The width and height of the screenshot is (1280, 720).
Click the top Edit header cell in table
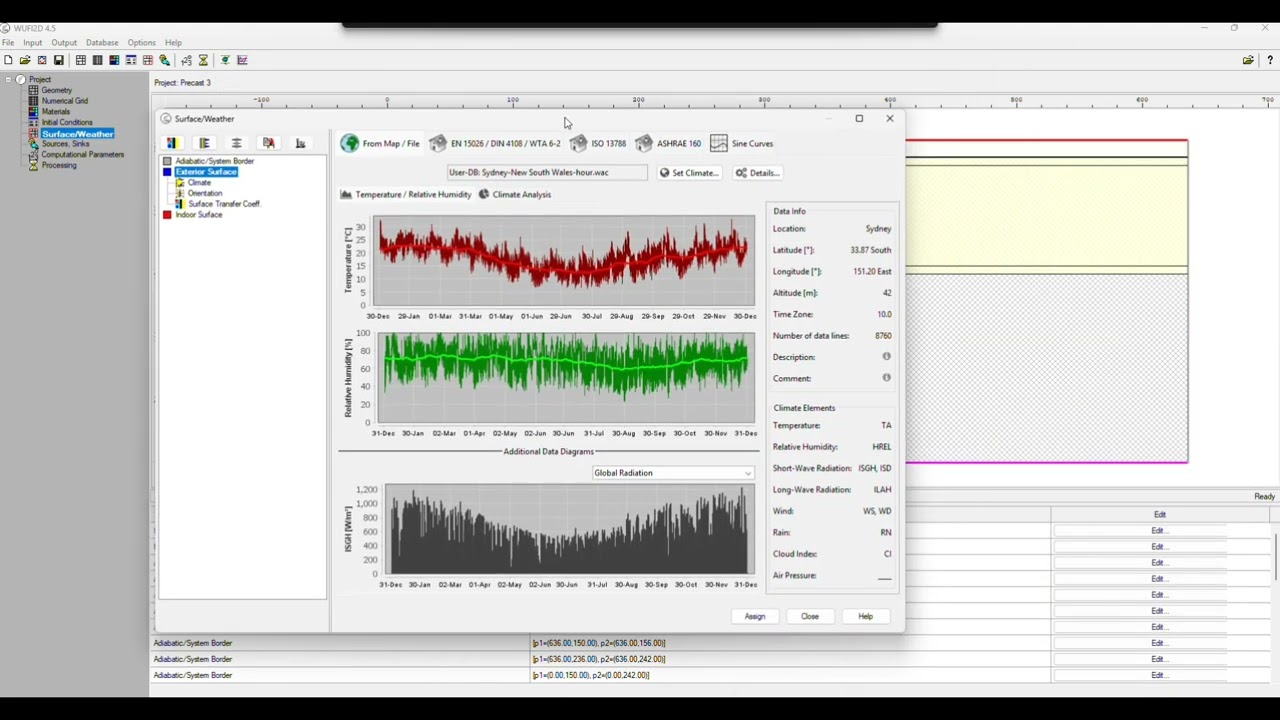coord(1160,514)
